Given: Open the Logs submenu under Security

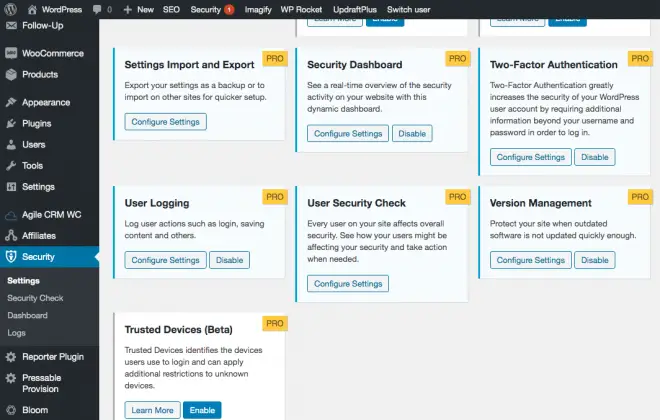Looking at the screenshot, I should tap(17, 332).
